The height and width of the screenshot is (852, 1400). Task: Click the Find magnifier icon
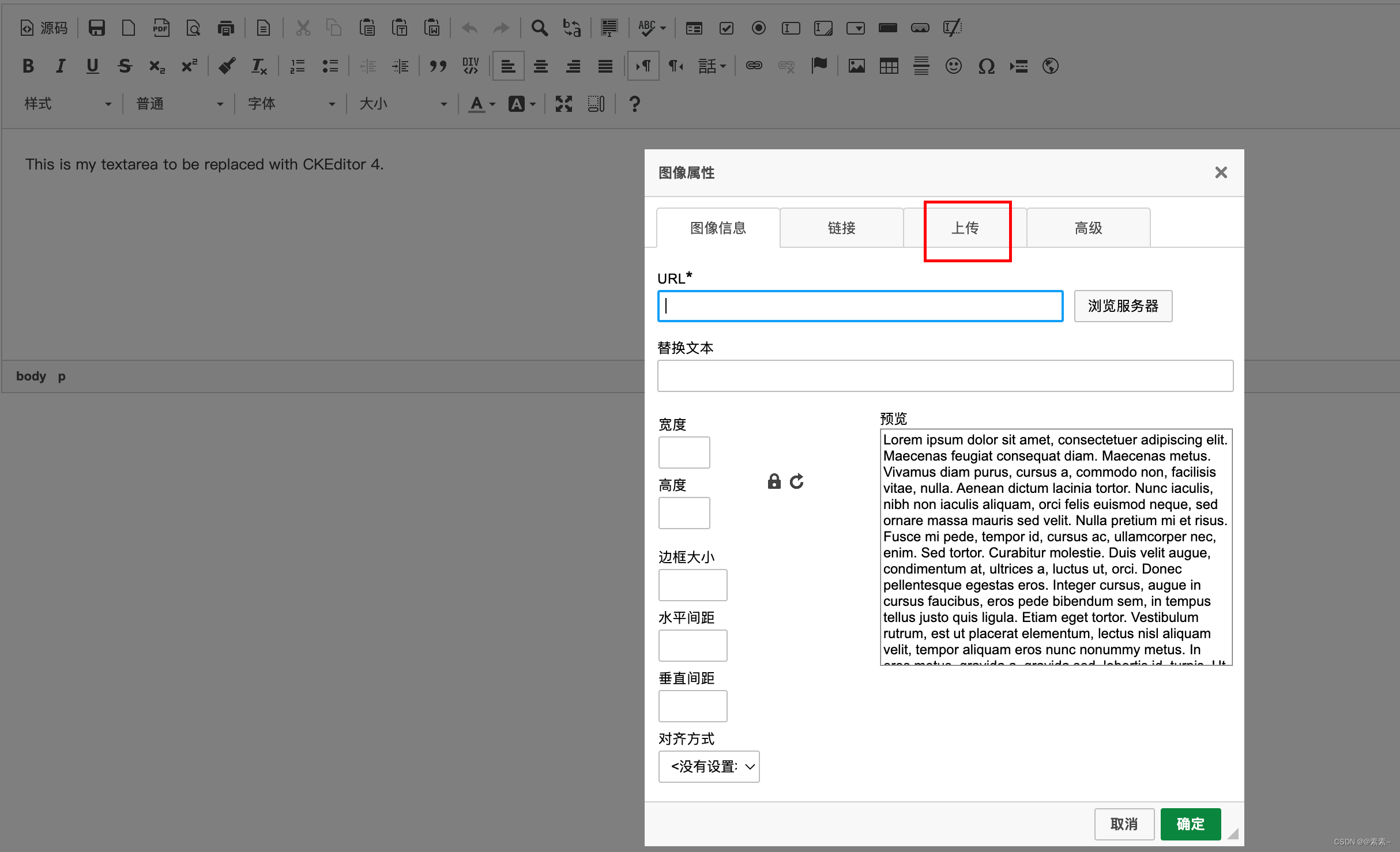(539, 28)
